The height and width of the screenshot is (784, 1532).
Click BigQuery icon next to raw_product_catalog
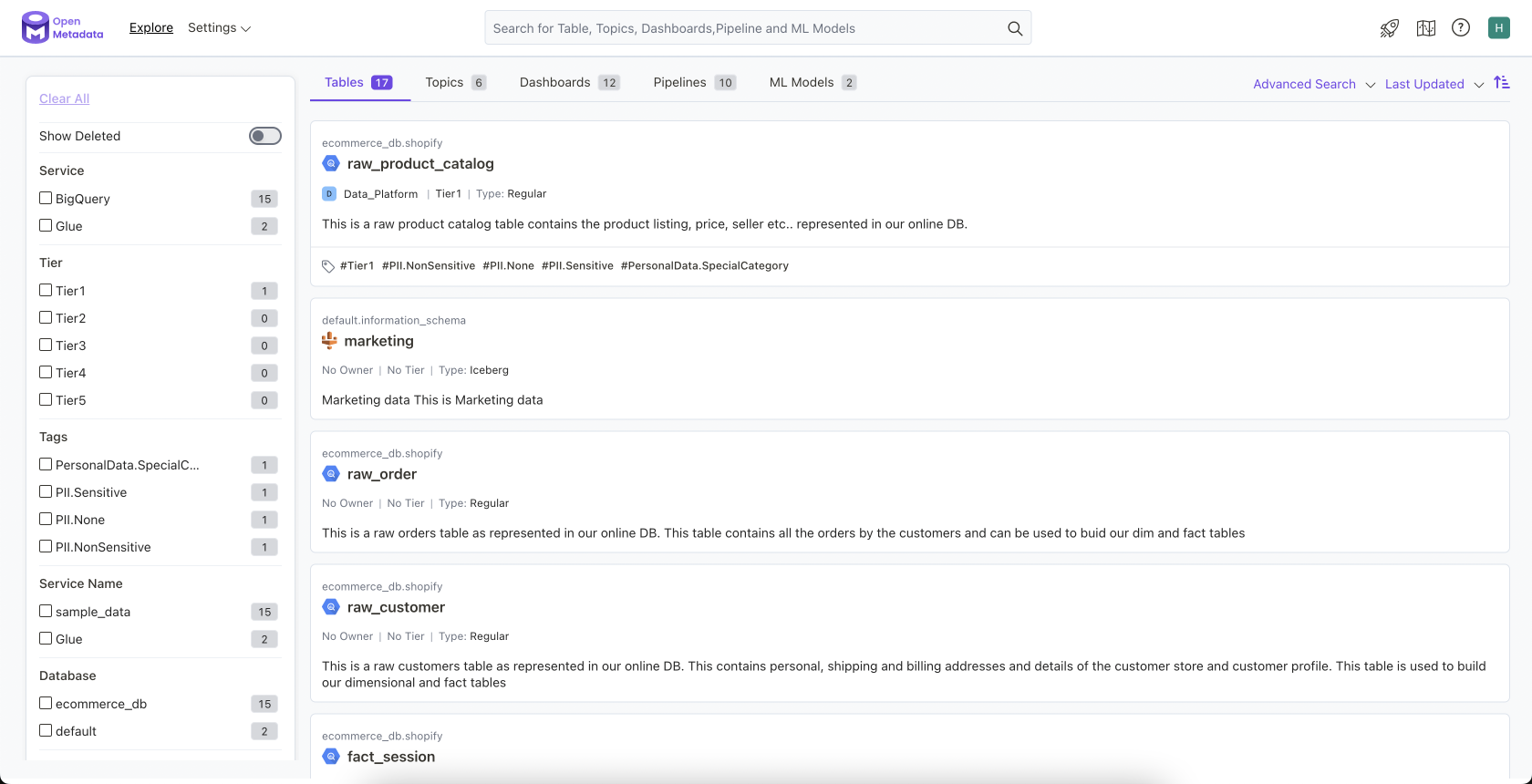[331, 163]
